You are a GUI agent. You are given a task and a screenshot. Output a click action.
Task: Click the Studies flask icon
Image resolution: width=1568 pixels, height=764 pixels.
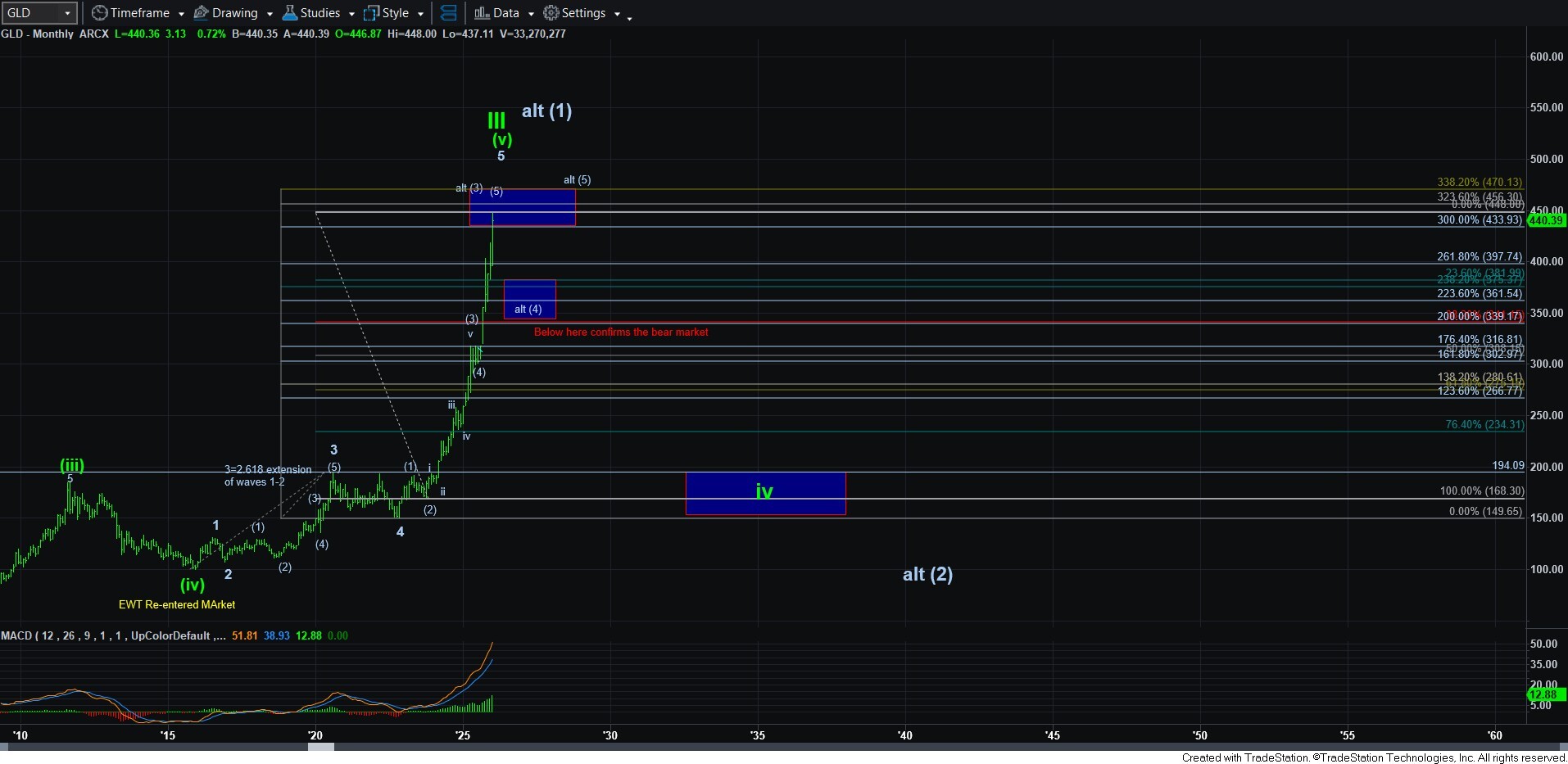point(290,13)
